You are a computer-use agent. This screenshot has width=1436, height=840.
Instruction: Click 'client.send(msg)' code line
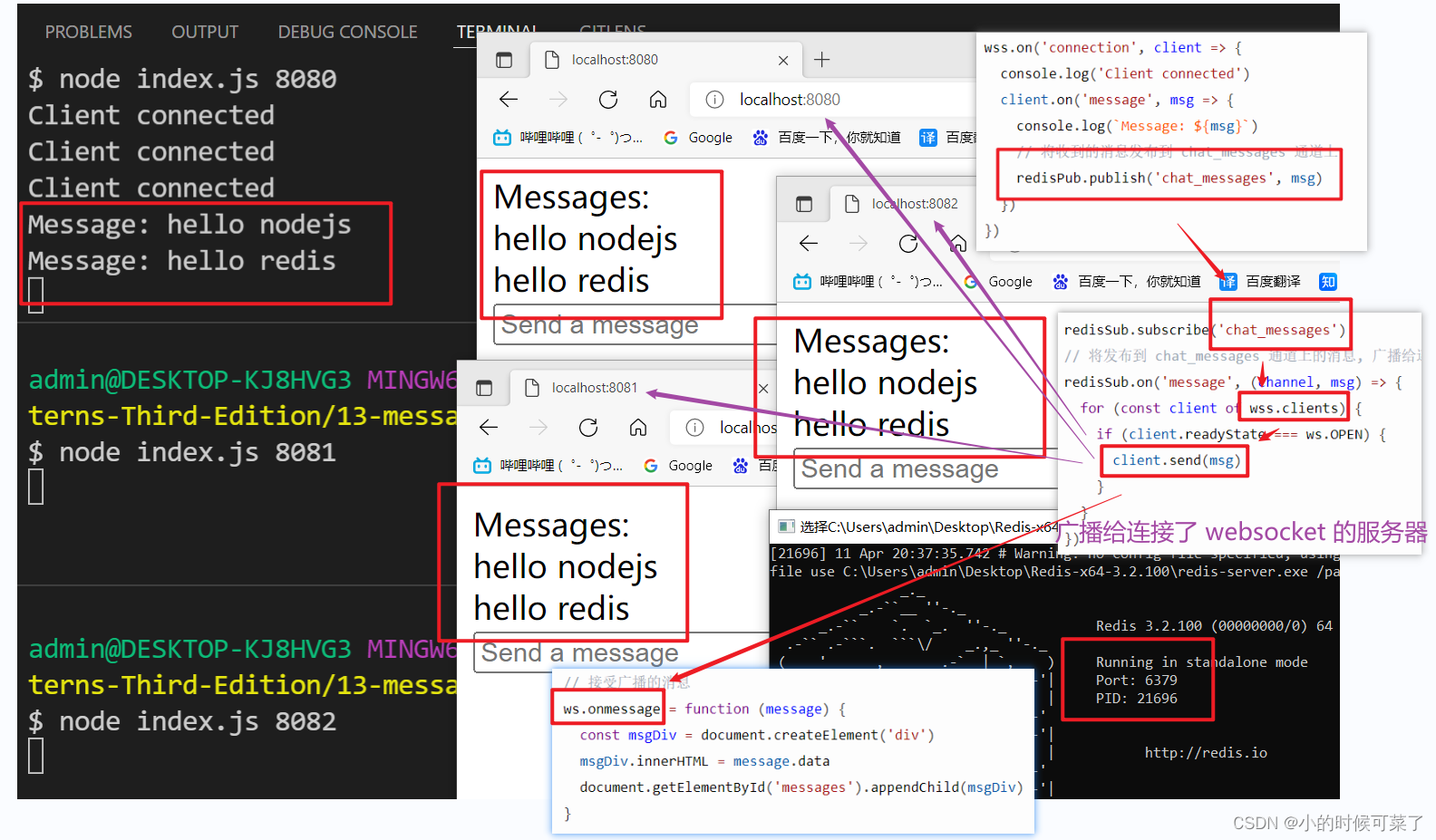coord(1176,460)
